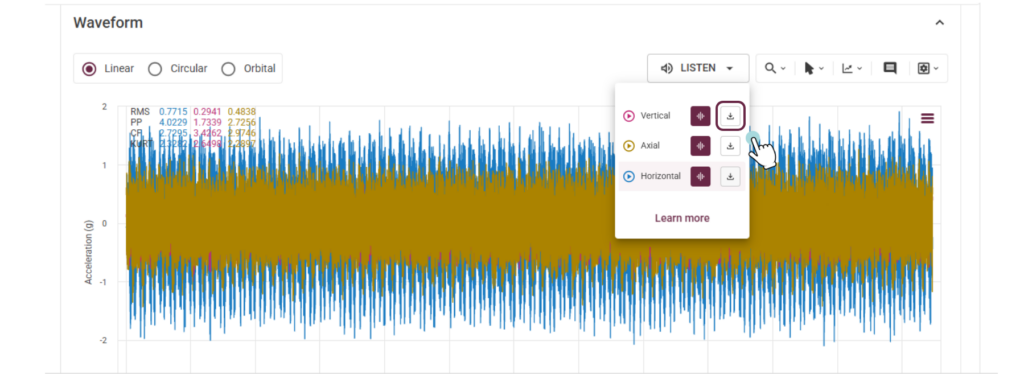Click the Vertical soundwave icon button
Image resolution: width=1024 pixels, height=374 pixels.
click(x=700, y=116)
